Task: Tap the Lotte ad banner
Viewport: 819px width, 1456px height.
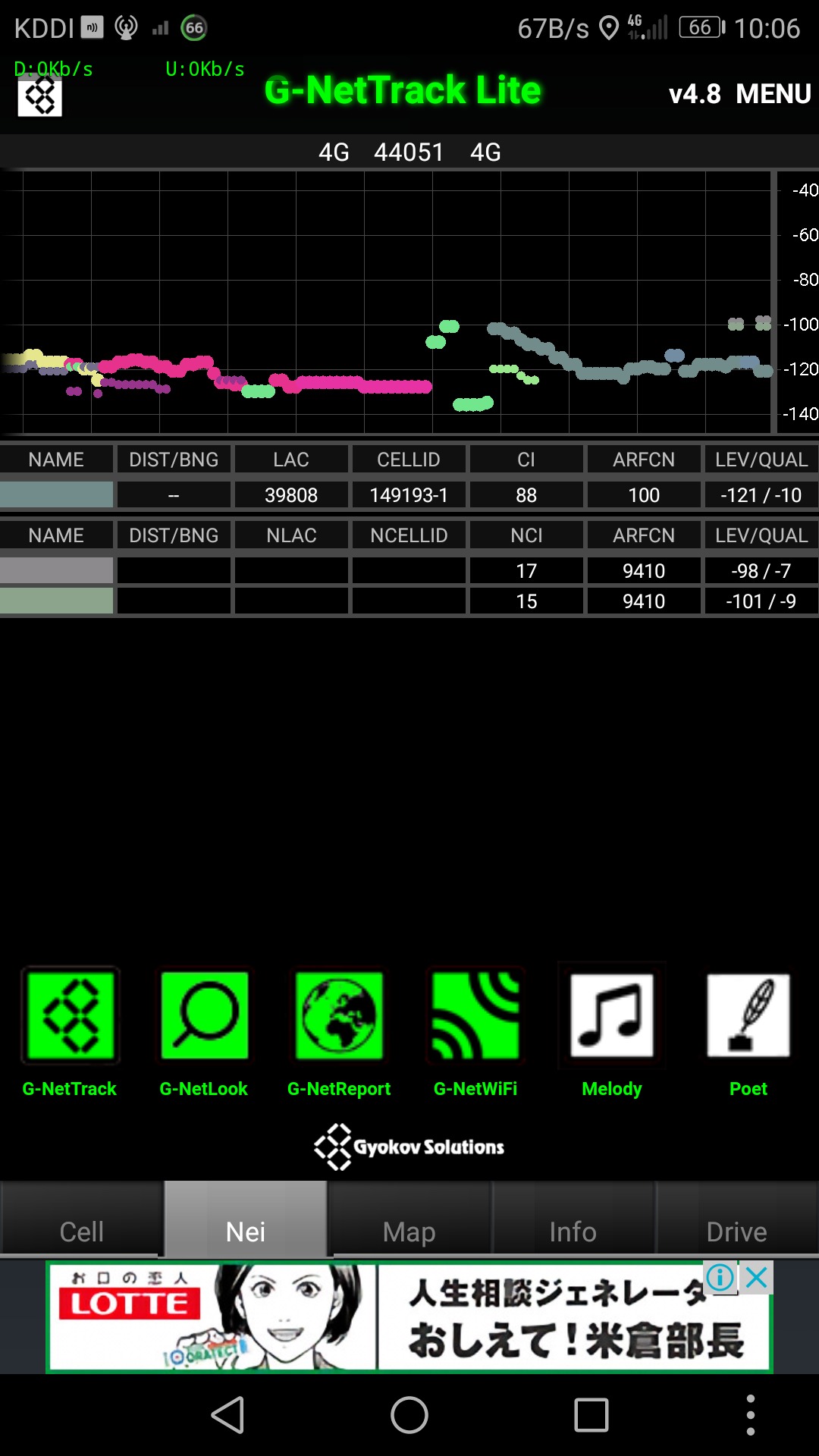Action: [x=409, y=1317]
